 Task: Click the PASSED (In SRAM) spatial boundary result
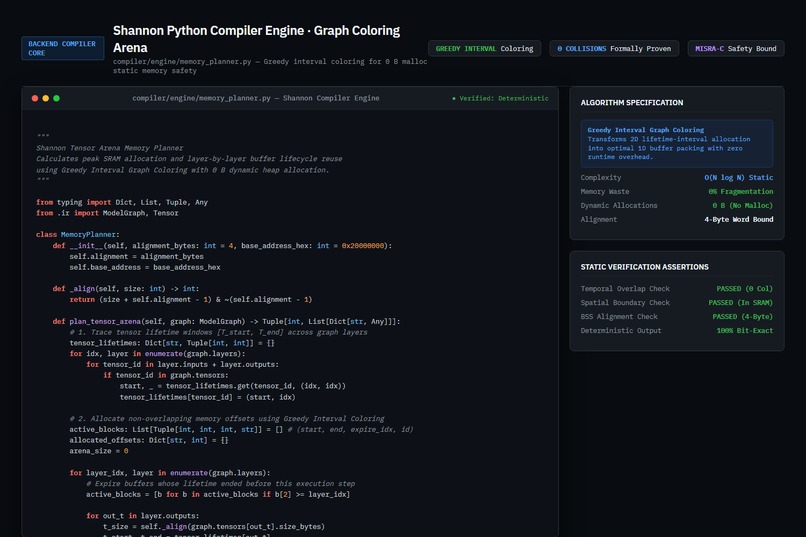tap(740, 303)
